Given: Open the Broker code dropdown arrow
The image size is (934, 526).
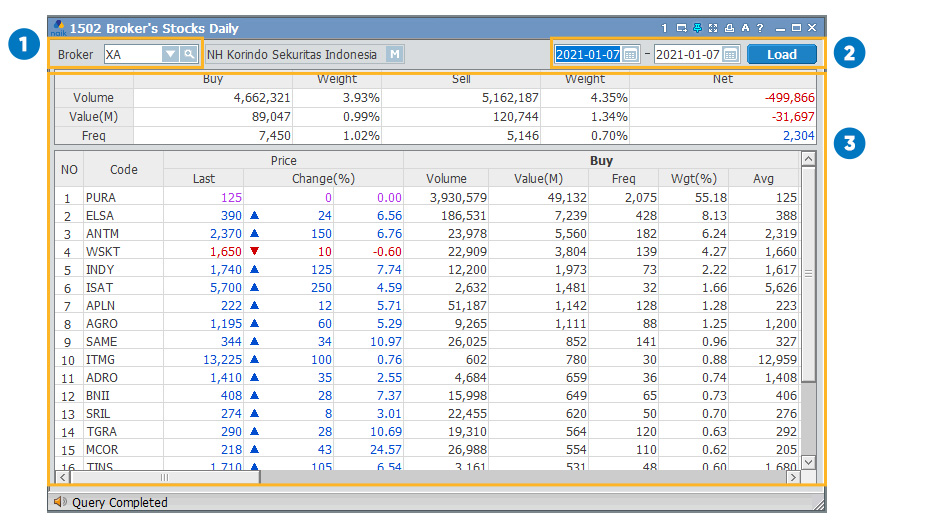Looking at the screenshot, I should [x=170, y=55].
